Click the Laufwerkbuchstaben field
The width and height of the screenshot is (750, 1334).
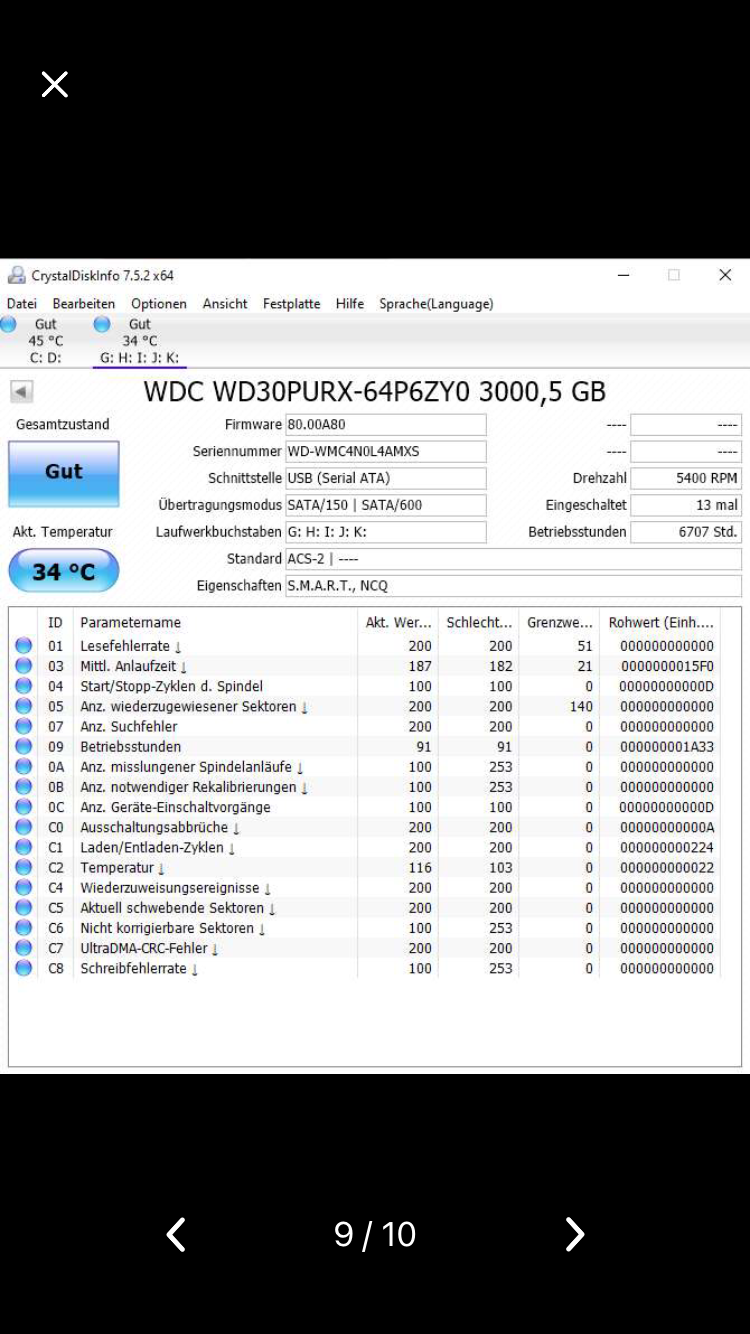[x=386, y=532]
